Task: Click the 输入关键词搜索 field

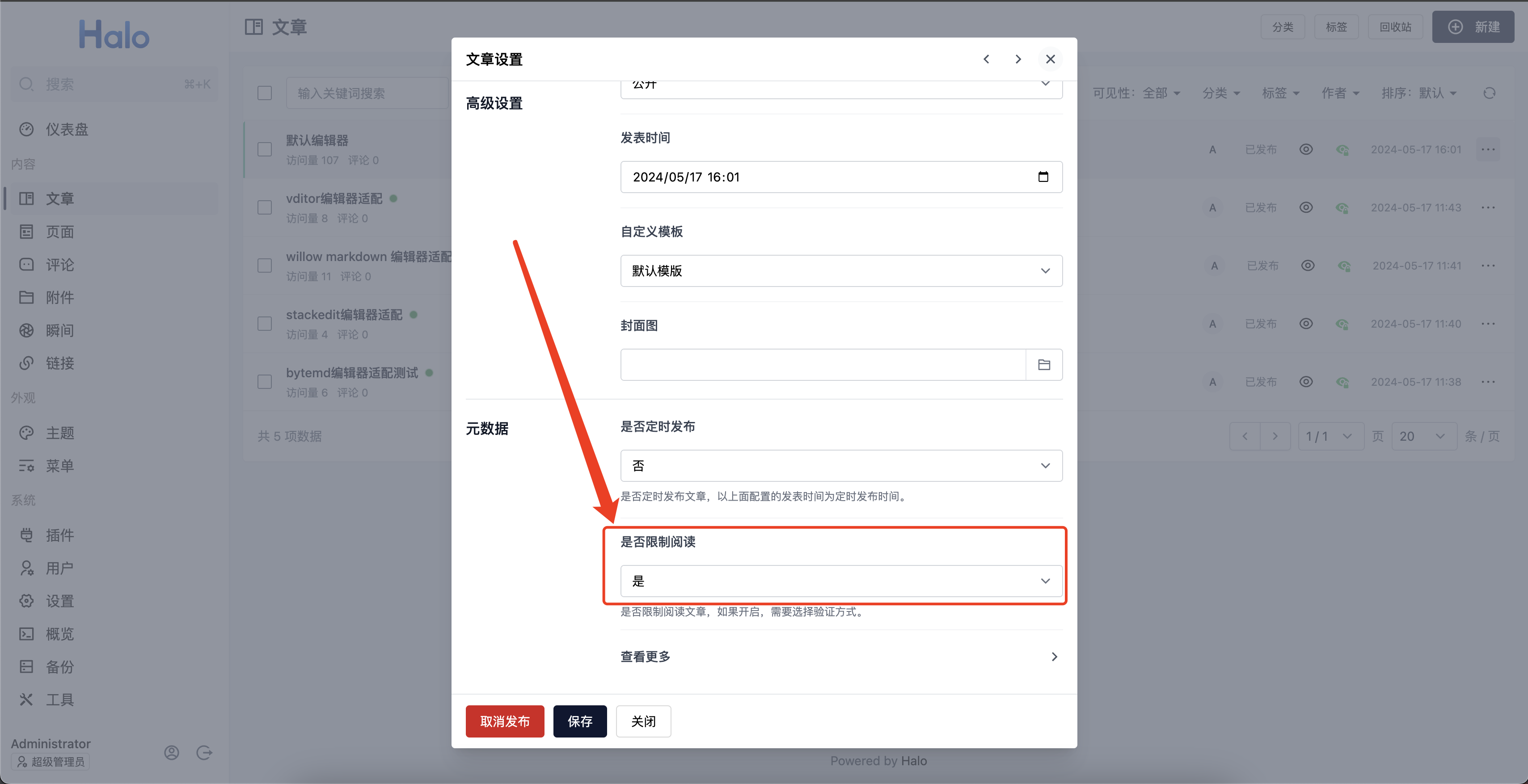Action: click(367, 93)
